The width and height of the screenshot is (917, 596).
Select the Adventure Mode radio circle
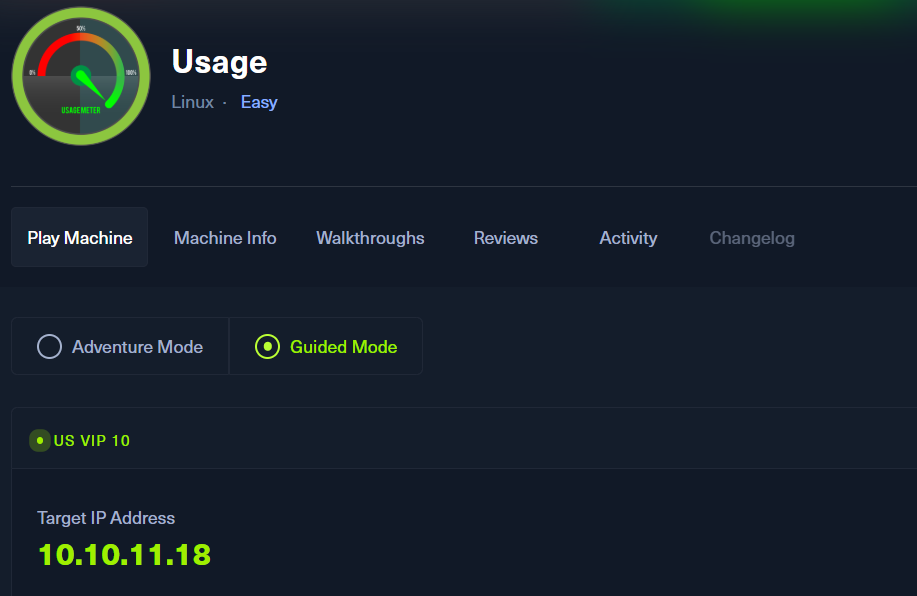pos(49,347)
